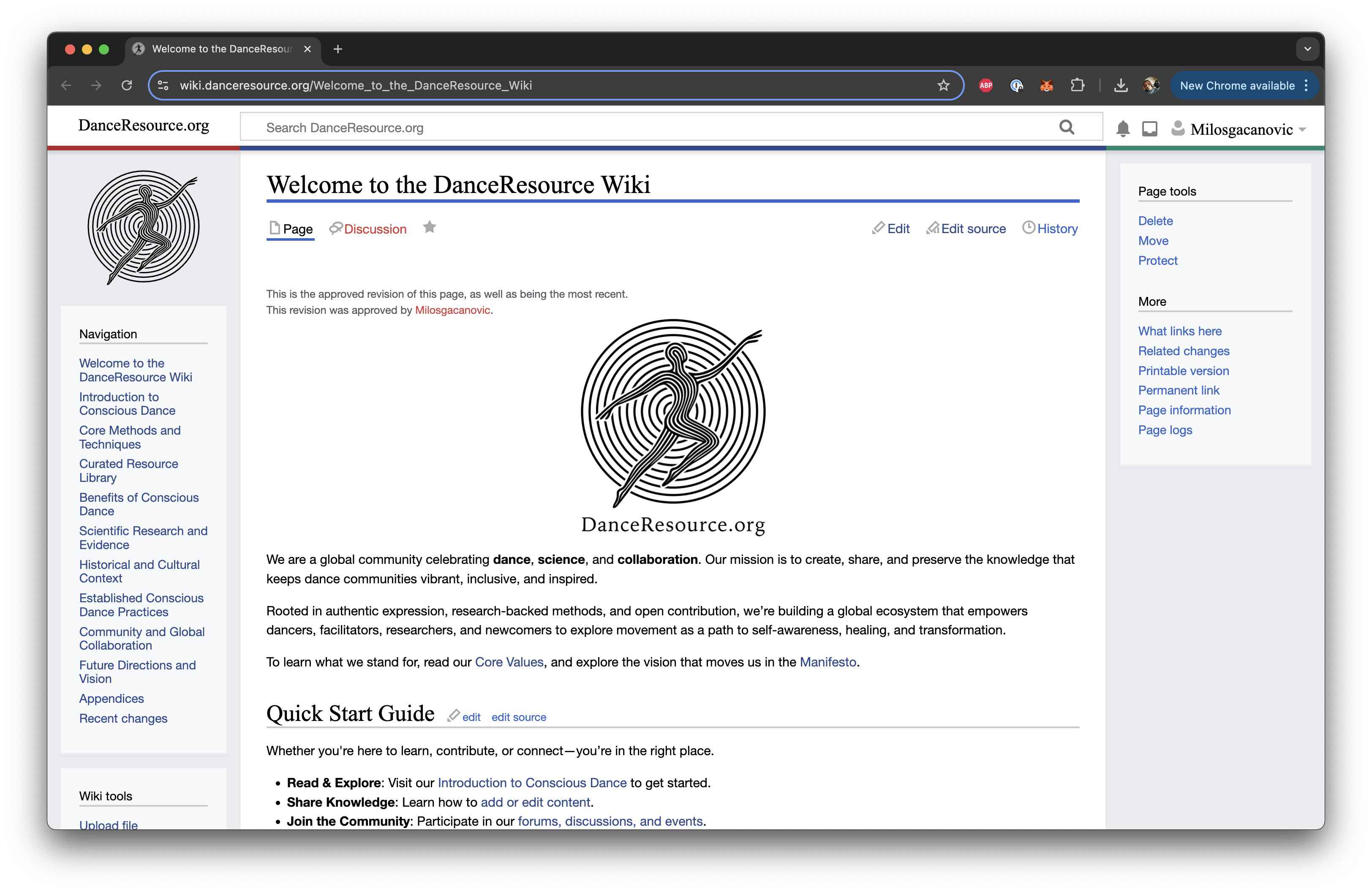Image resolution: width=1372 pixels, height=892 pixels.
Task: Open Appendices in navigation
Action: click(x=111, y=699)
